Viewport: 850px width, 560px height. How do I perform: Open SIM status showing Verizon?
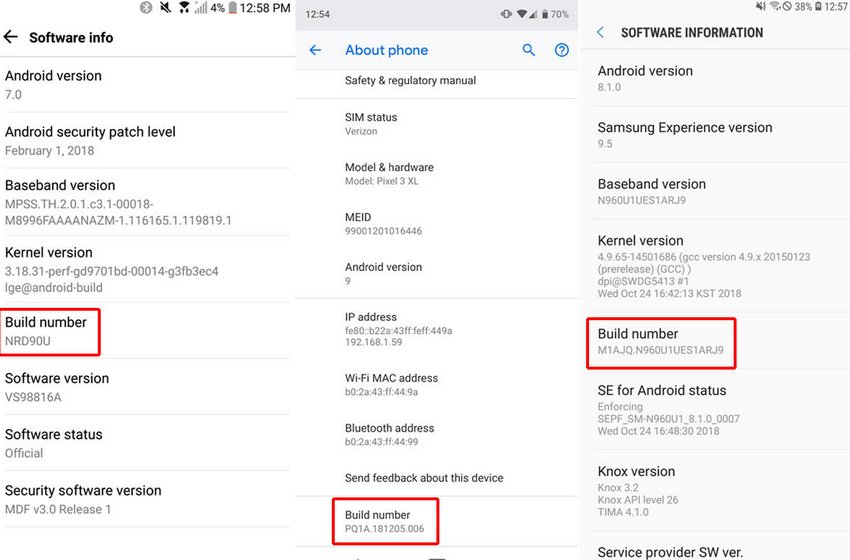tap(371, 124)
